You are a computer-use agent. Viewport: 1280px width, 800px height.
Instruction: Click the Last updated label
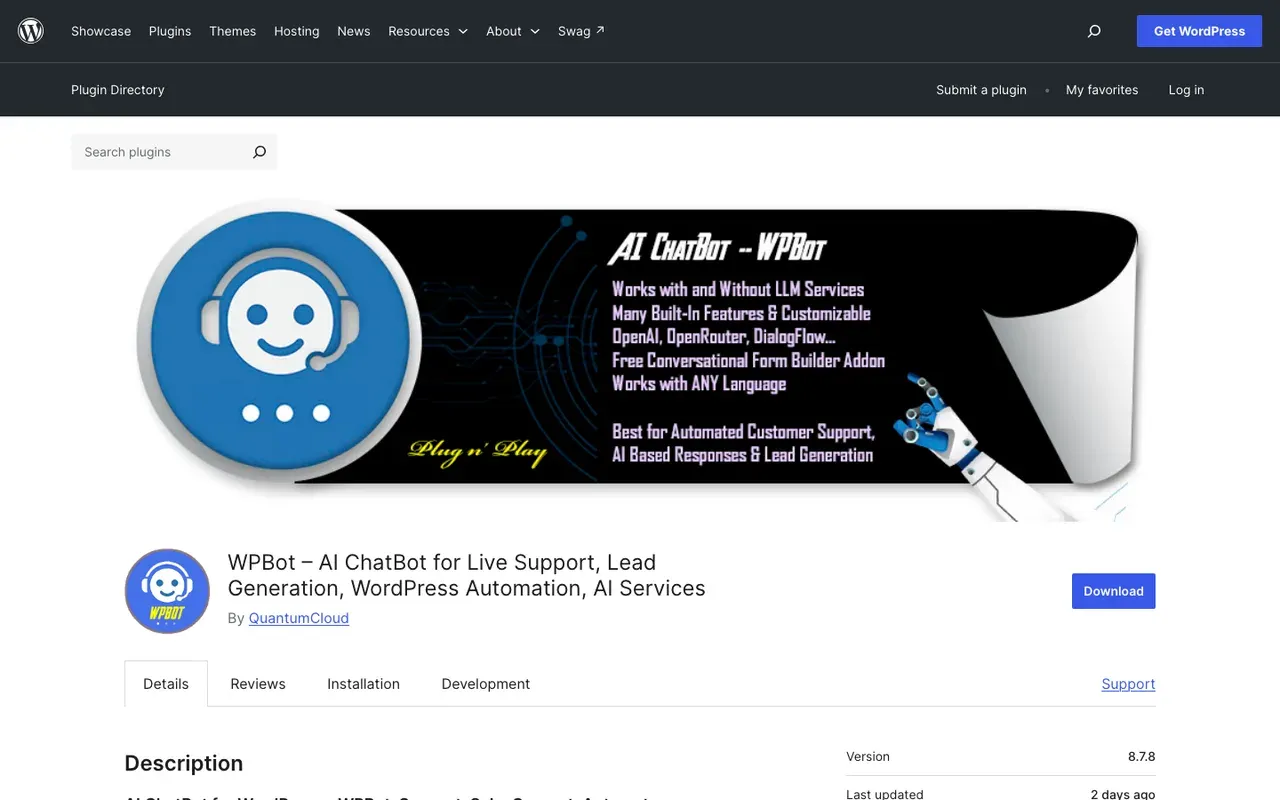click(x=885, y=794)
